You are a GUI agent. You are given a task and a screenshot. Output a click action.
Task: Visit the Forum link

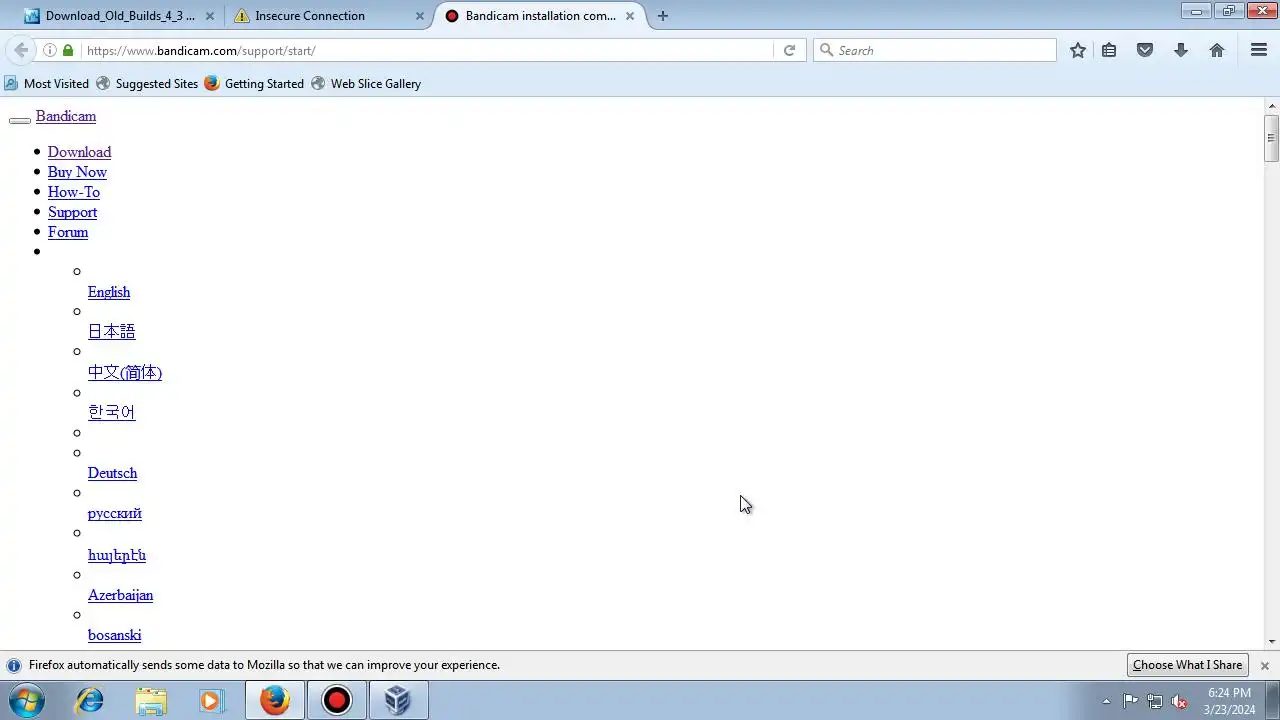68,232
